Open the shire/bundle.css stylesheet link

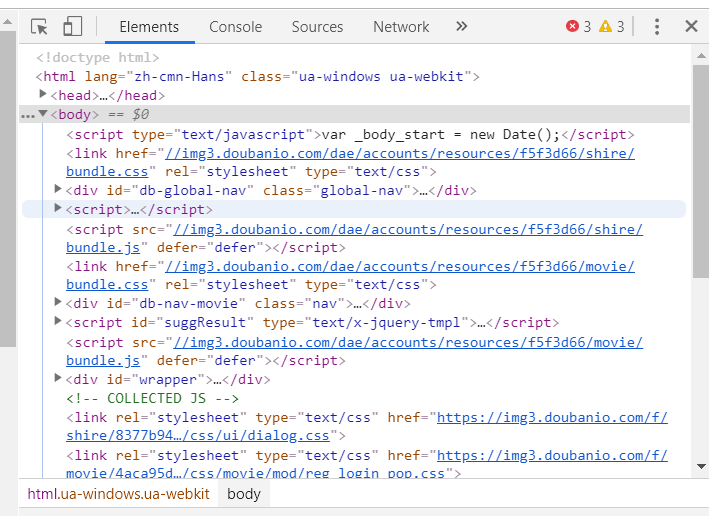pyautogui.click(x=350, y=162)
